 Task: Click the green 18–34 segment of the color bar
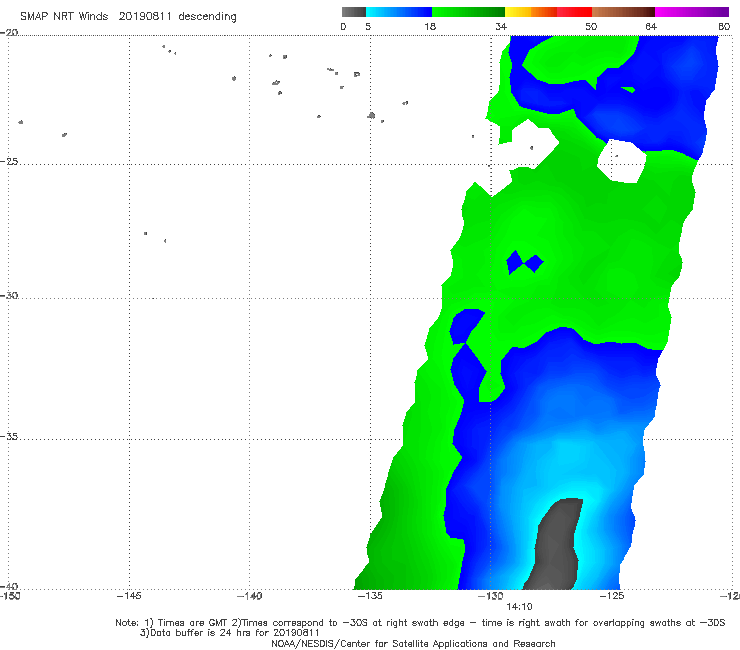pyautogui.click(x=468, y=12)
